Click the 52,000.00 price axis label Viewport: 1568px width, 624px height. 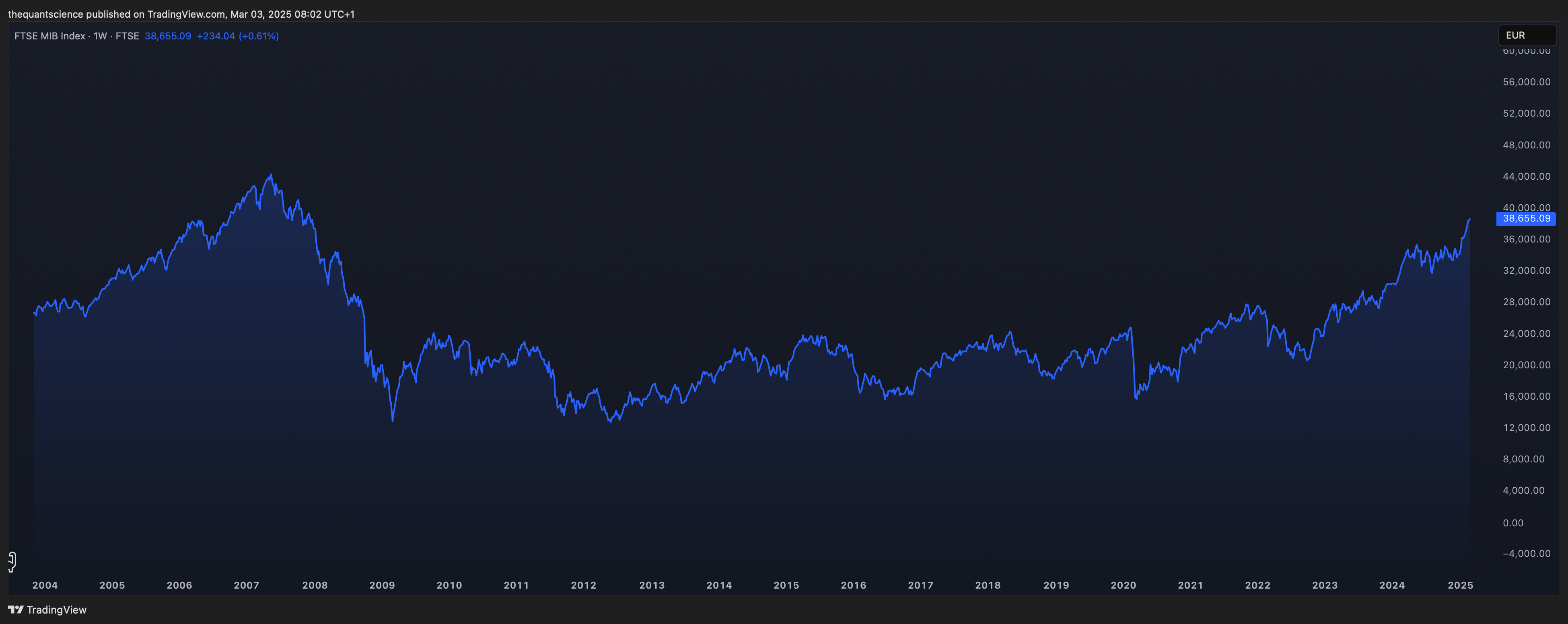click(x=1527, y=113)
